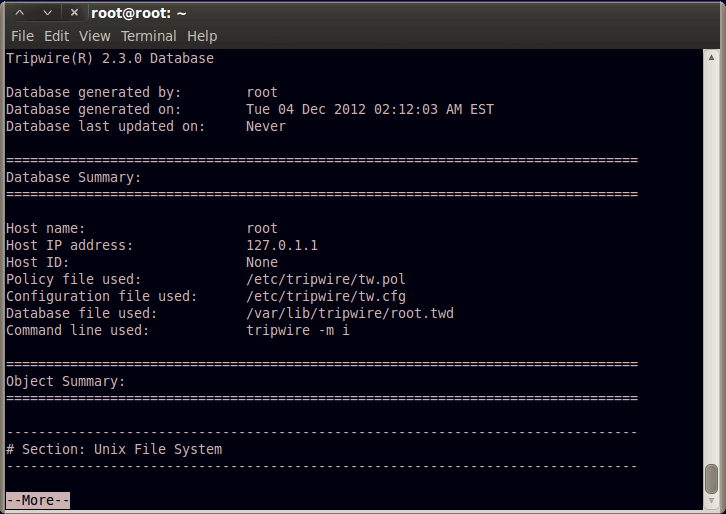Screen dimensions: 726x514
Task: Click the path '/etc/tripwire/tw.cfg'
Action: coord(325,296)
